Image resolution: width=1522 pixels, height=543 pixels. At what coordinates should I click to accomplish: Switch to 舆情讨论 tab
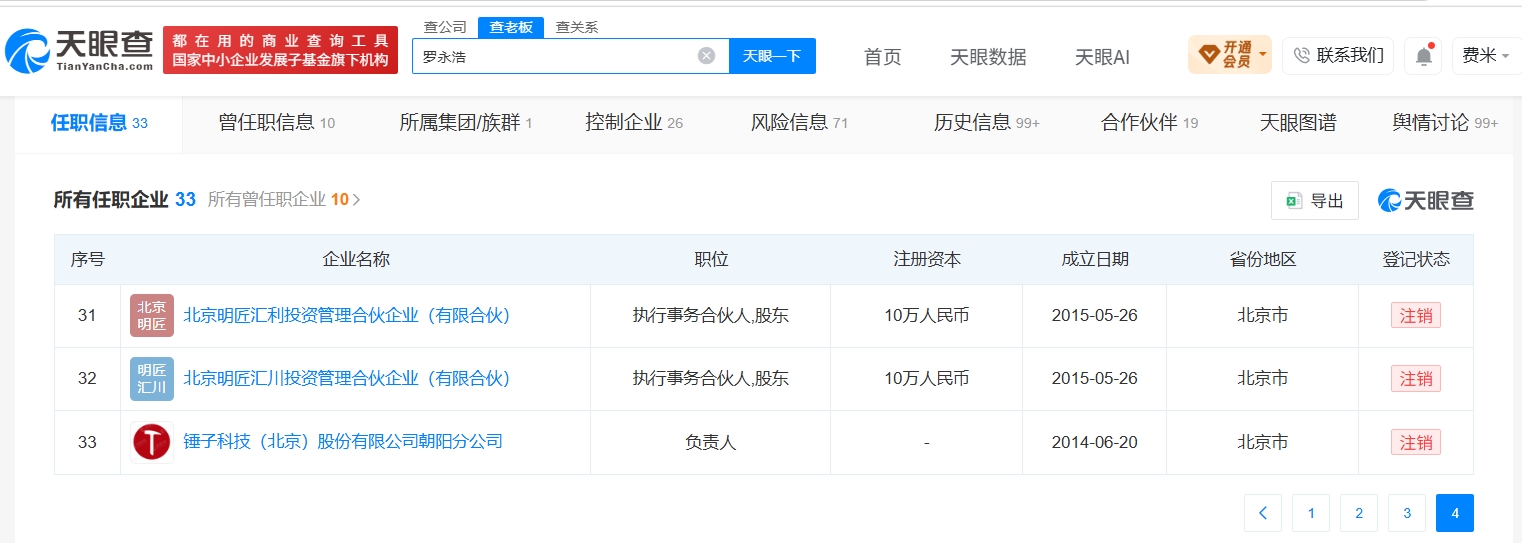[1445, 123]
